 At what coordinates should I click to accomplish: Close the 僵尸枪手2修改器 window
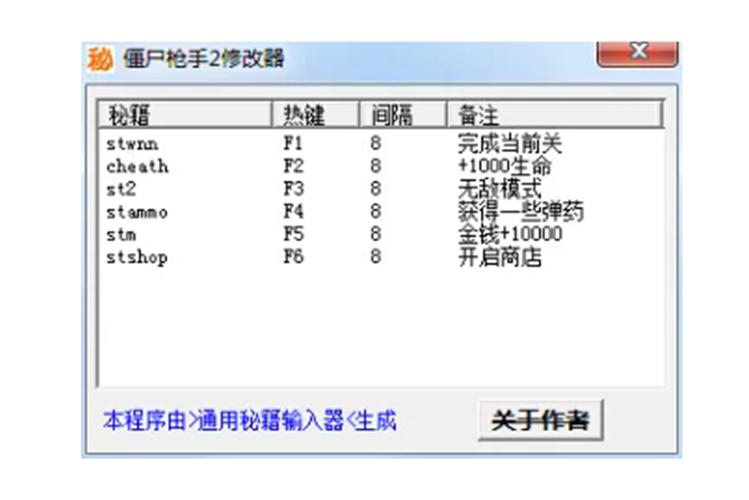tap(637, 52)
